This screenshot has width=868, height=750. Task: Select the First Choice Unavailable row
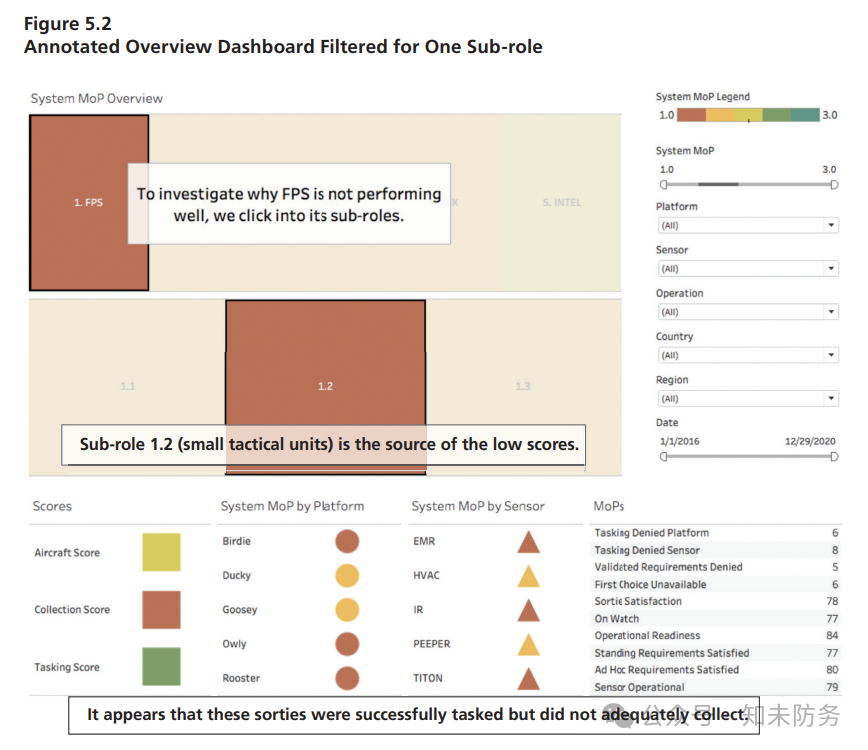[x=716, y=585]
